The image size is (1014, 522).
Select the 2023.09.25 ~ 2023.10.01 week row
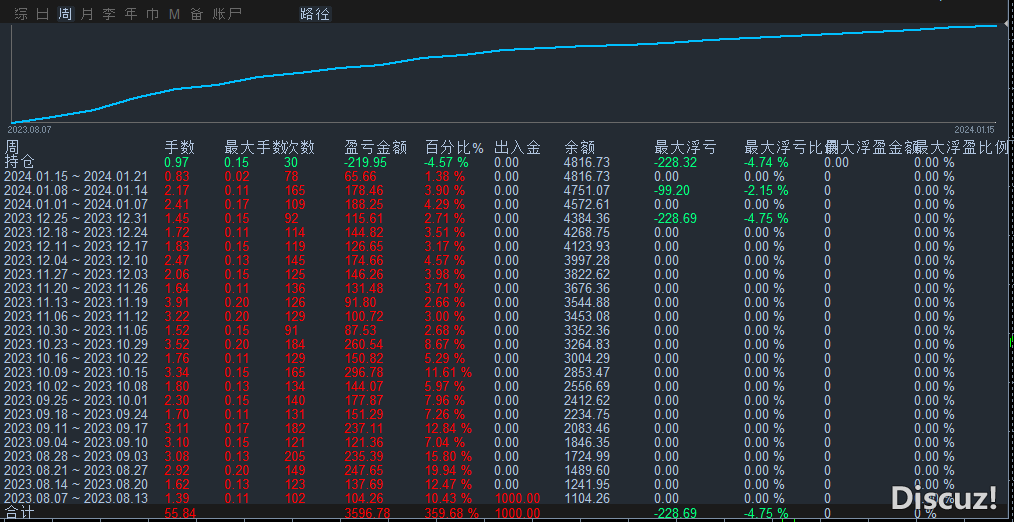click(x=76, y=400)
